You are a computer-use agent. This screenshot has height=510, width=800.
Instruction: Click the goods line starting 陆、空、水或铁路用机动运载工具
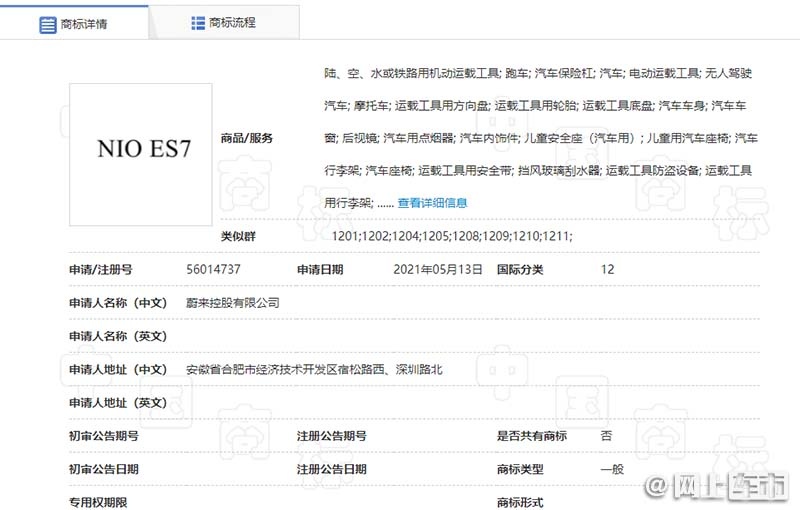tap(538, 73)
